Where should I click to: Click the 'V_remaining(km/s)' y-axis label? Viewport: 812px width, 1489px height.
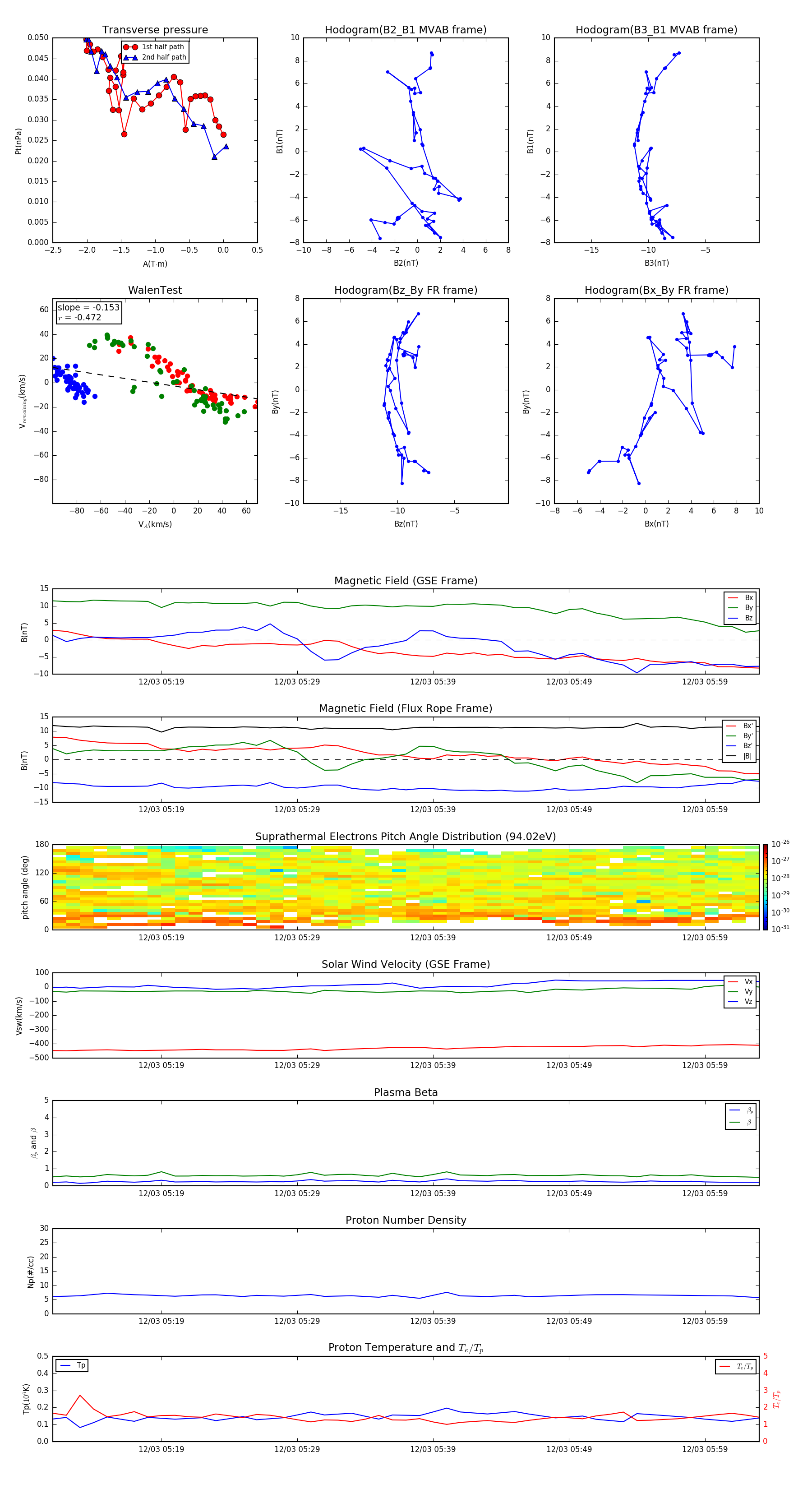(x=22, y=401)
